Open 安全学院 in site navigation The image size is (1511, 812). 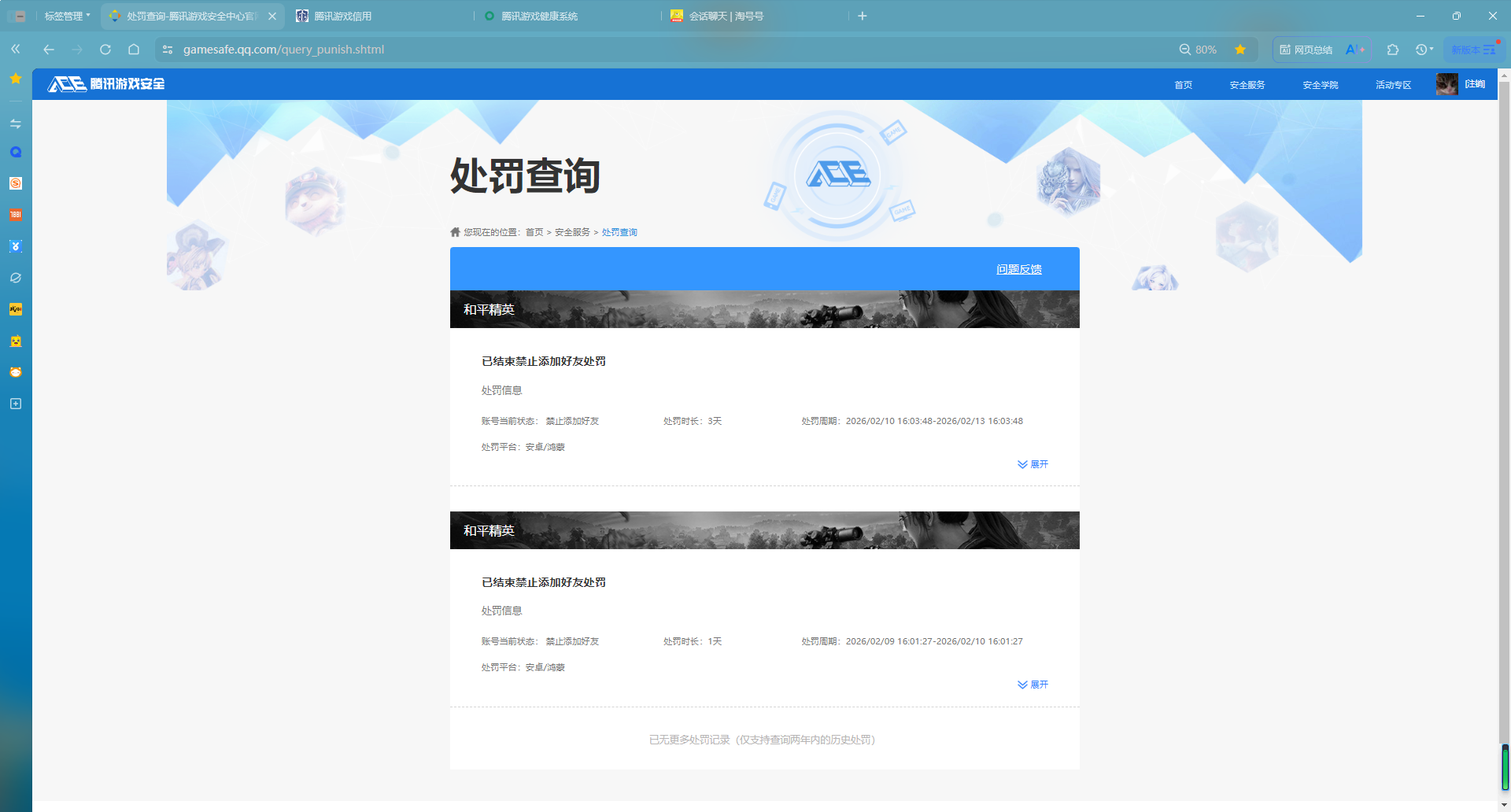point(1320,84)
